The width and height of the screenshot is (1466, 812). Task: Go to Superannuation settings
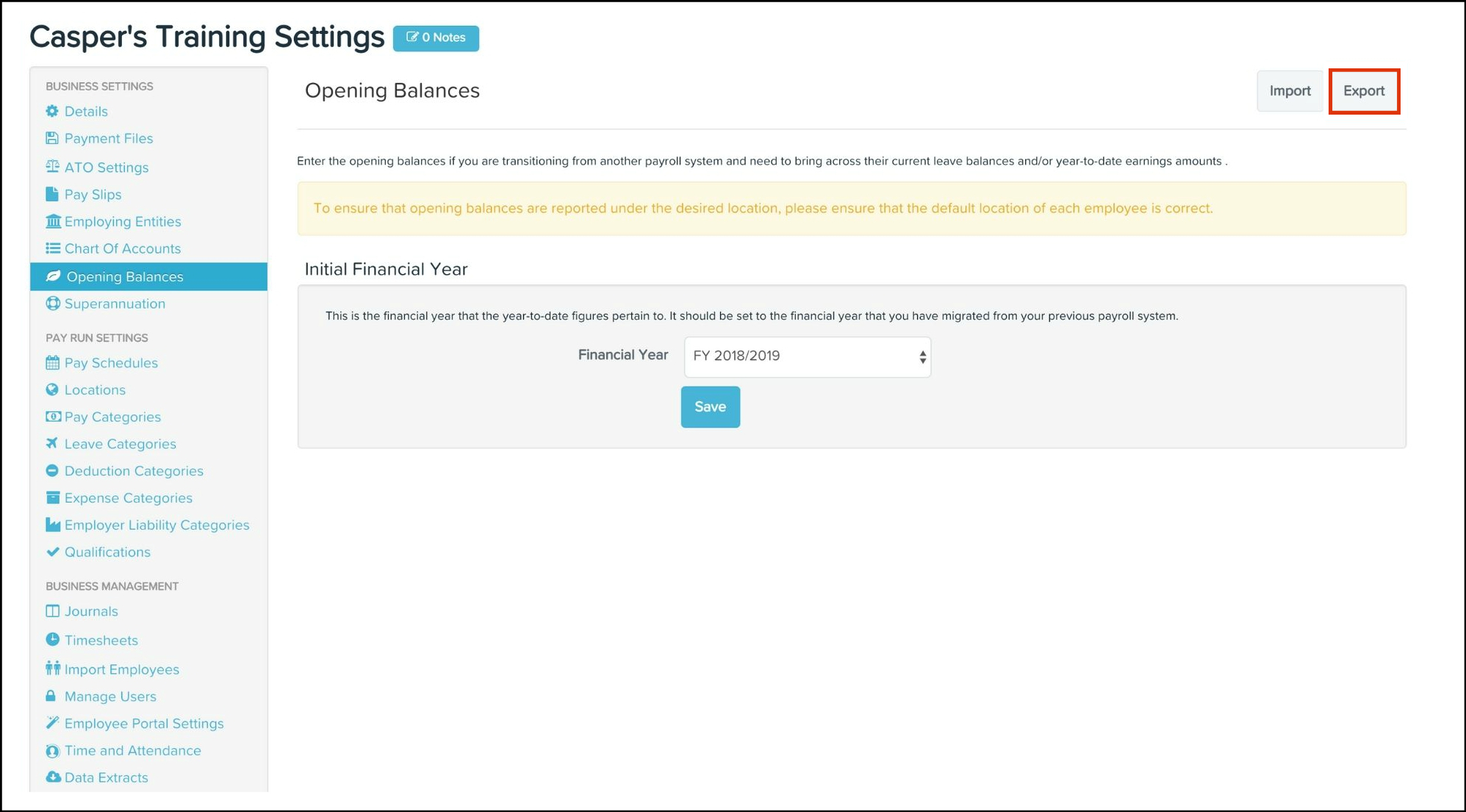pyautogui.click(x=115, y=303)
